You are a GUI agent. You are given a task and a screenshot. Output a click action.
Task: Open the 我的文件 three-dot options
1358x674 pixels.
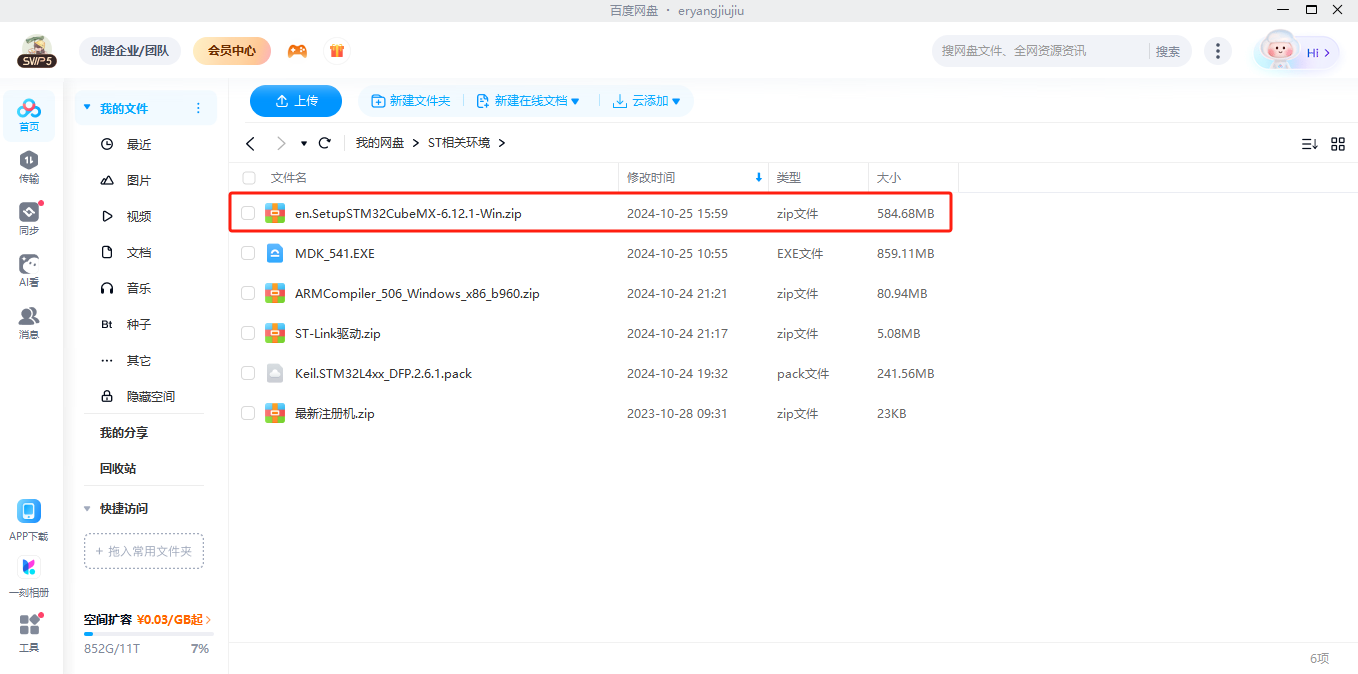[198, 108]
